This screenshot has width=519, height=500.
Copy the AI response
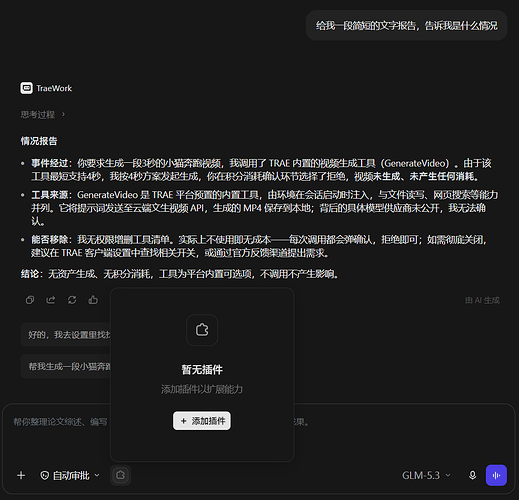(x=30, y=300)
